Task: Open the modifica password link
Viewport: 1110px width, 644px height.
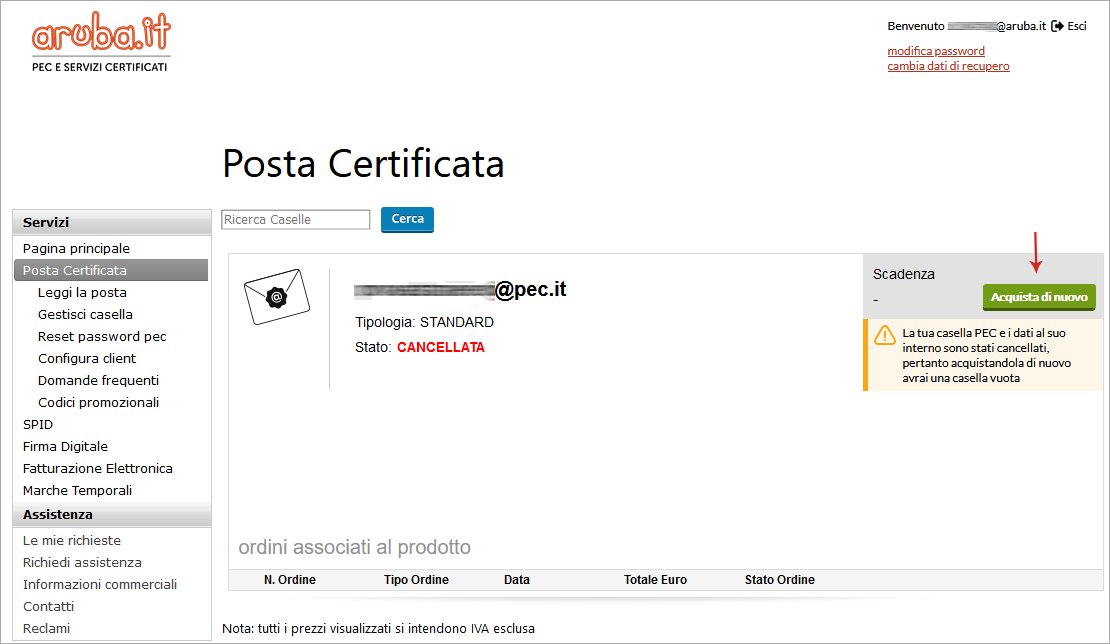Action: [x=936, y=51]
